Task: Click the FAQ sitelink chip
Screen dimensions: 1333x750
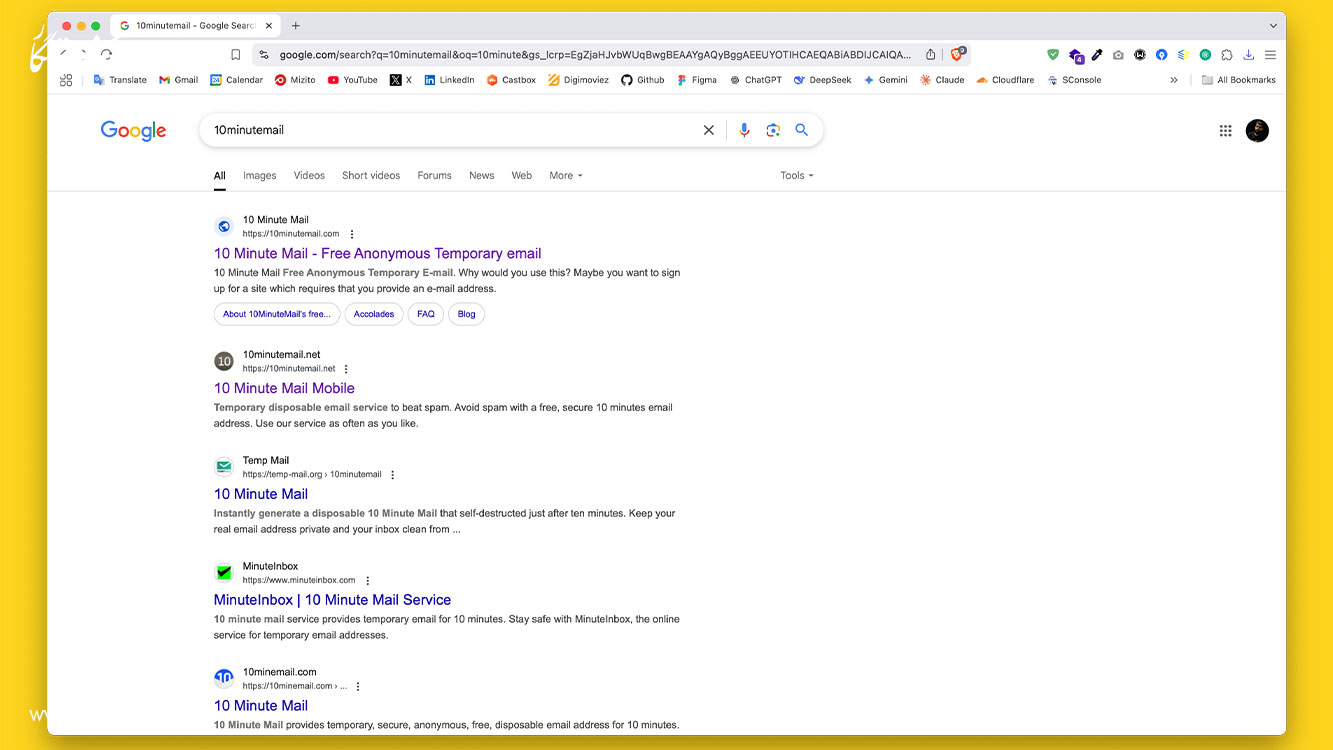Action: pos(426,314)
